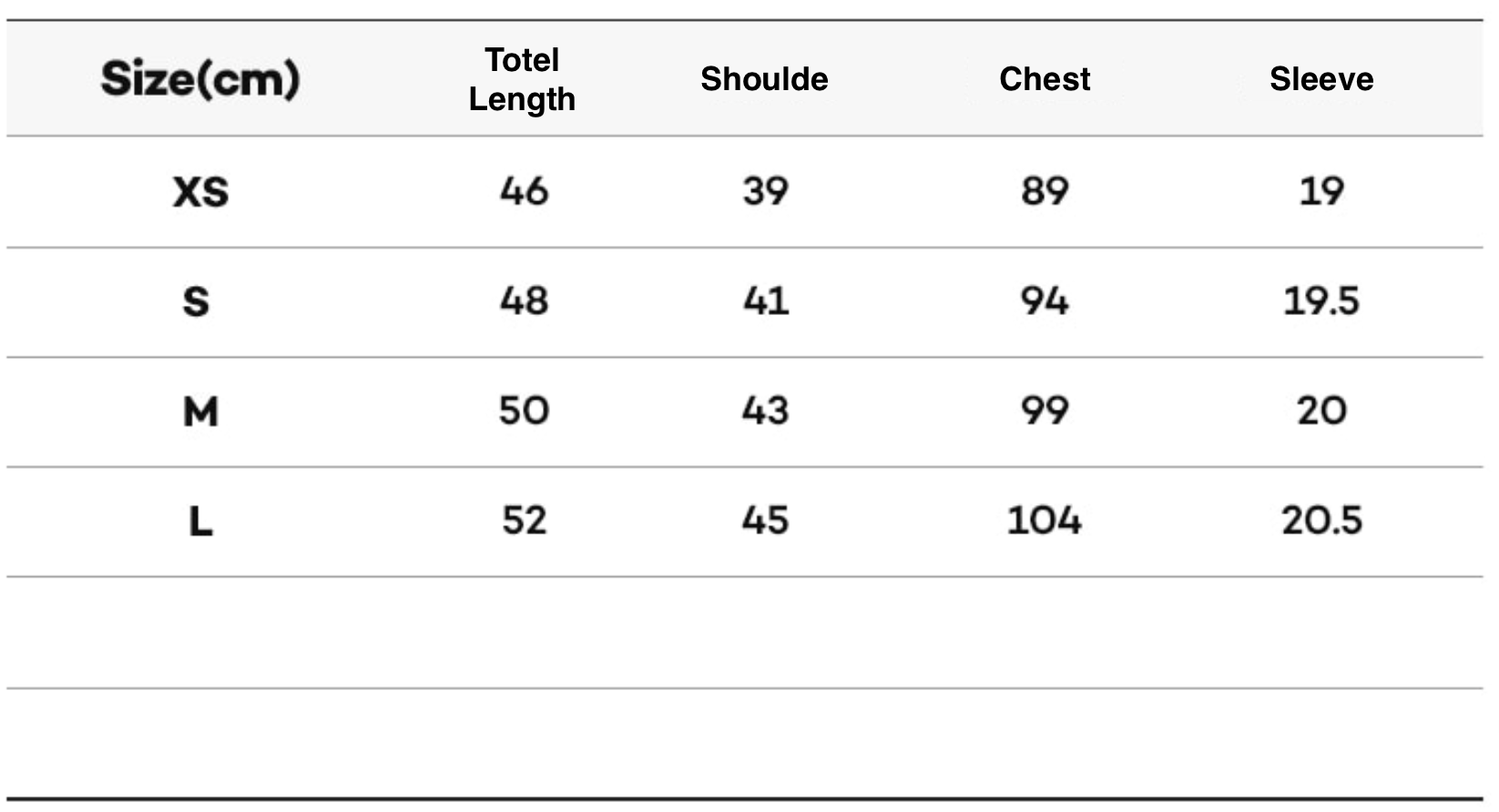Click the L shoulder value 45
Image resolution: width=1499 pixels, height=812 pixels.
[x=765, y=521]
